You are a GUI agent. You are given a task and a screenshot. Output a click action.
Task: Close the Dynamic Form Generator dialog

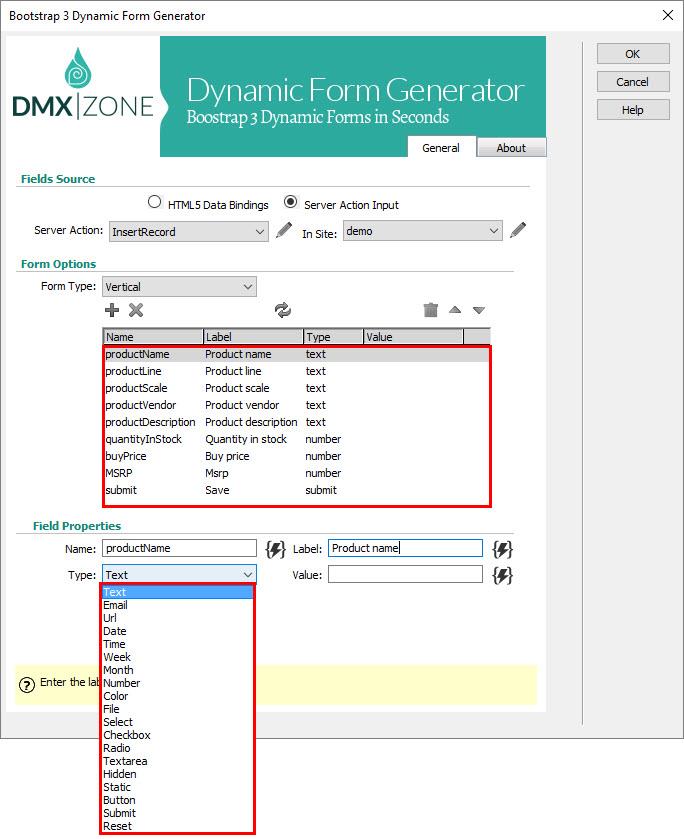click(x=668, y=15)
